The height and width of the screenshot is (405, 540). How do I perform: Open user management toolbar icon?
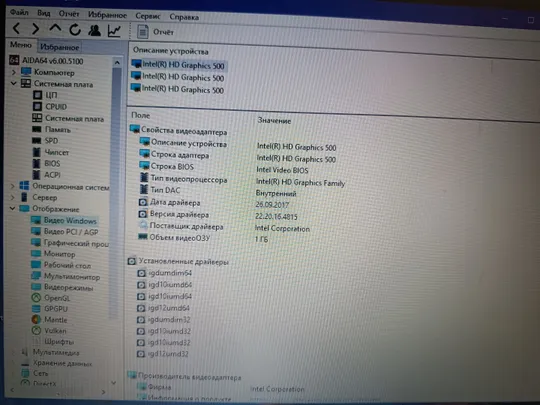[94, 31]
